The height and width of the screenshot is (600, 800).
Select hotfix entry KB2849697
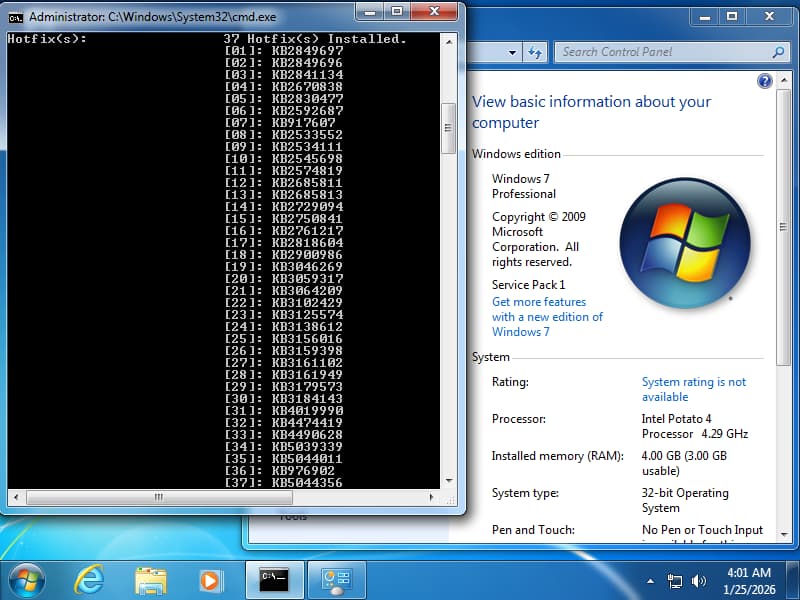coord(307,51)
